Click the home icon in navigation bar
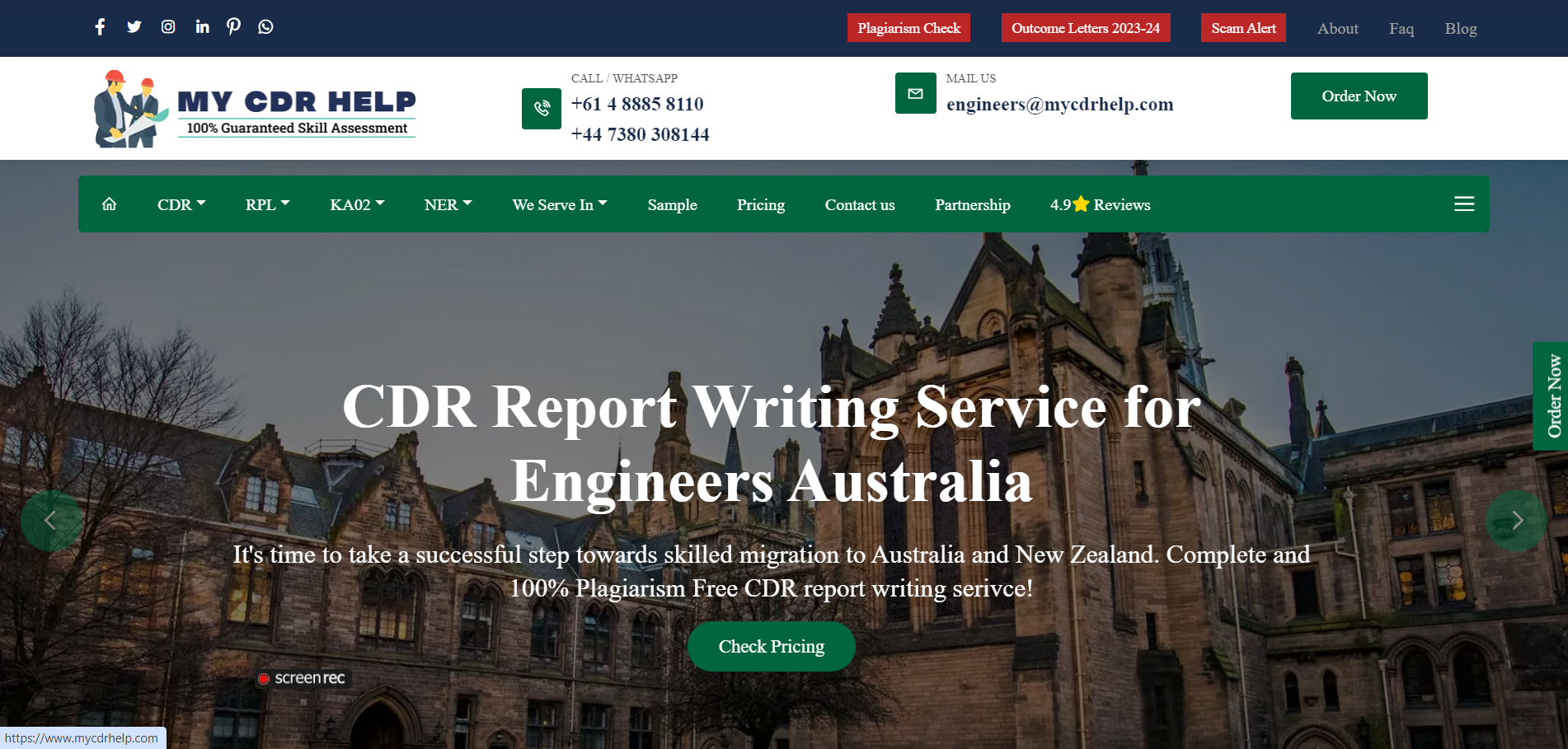The height and width of the screenshot is (749, 1568). [109, 204]
